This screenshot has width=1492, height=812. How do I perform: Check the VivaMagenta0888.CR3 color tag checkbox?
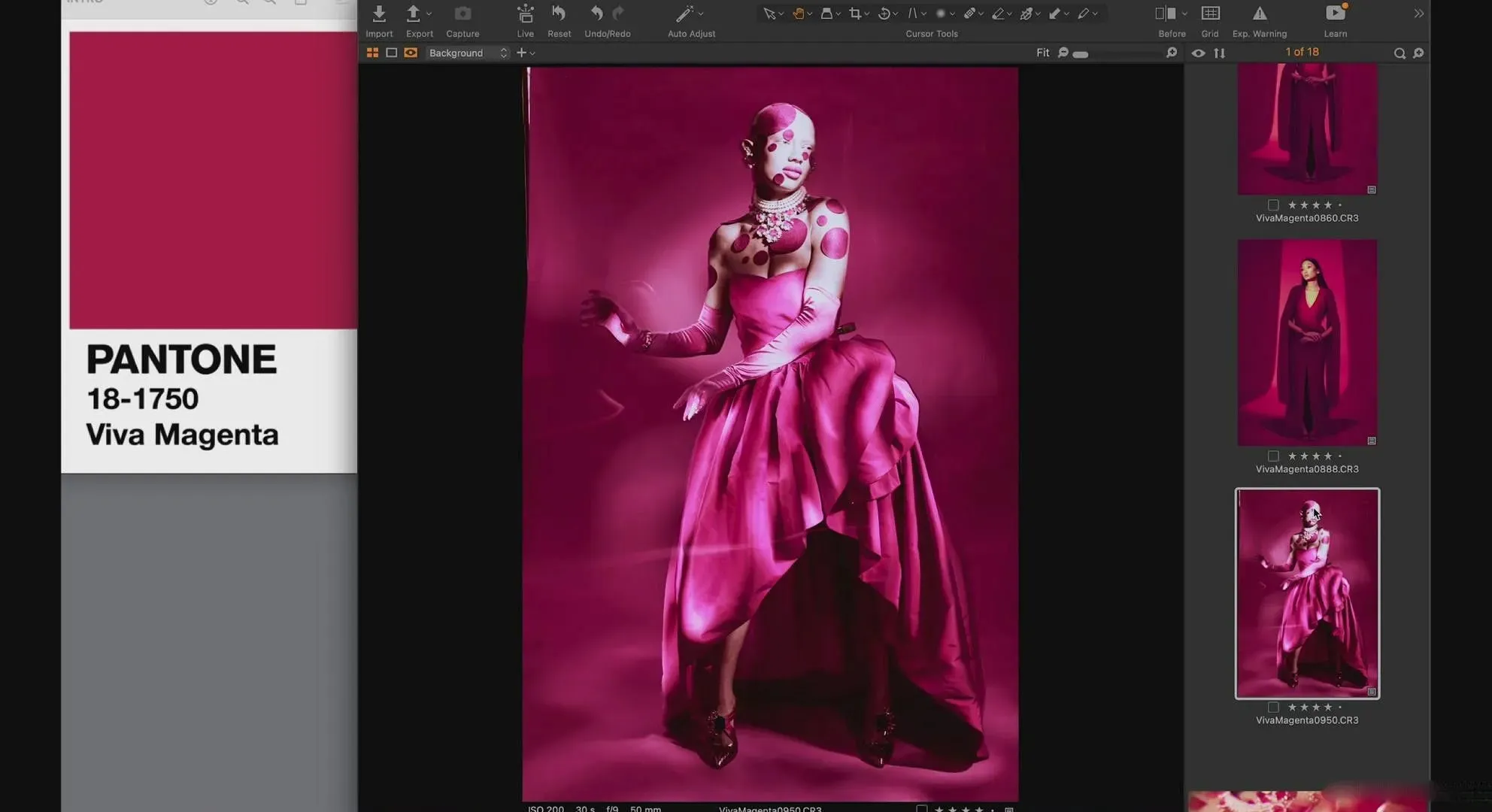coord(1273,456)
